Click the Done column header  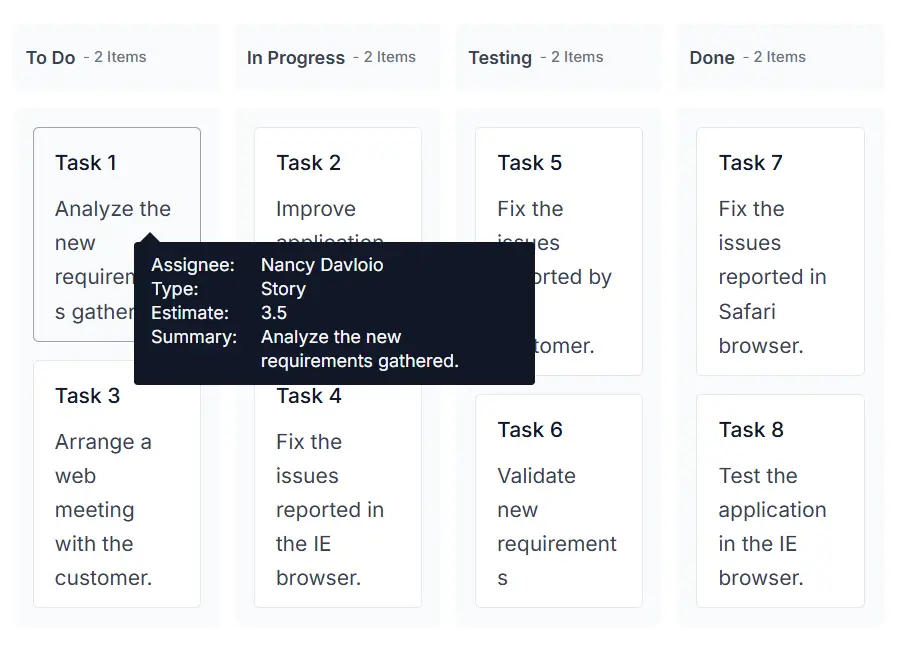[x=780, y=57]
